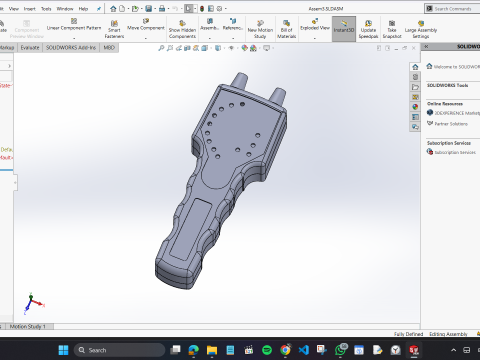Click the Select cursor tool
480x360 pixels.
click(x=189, y=9)
